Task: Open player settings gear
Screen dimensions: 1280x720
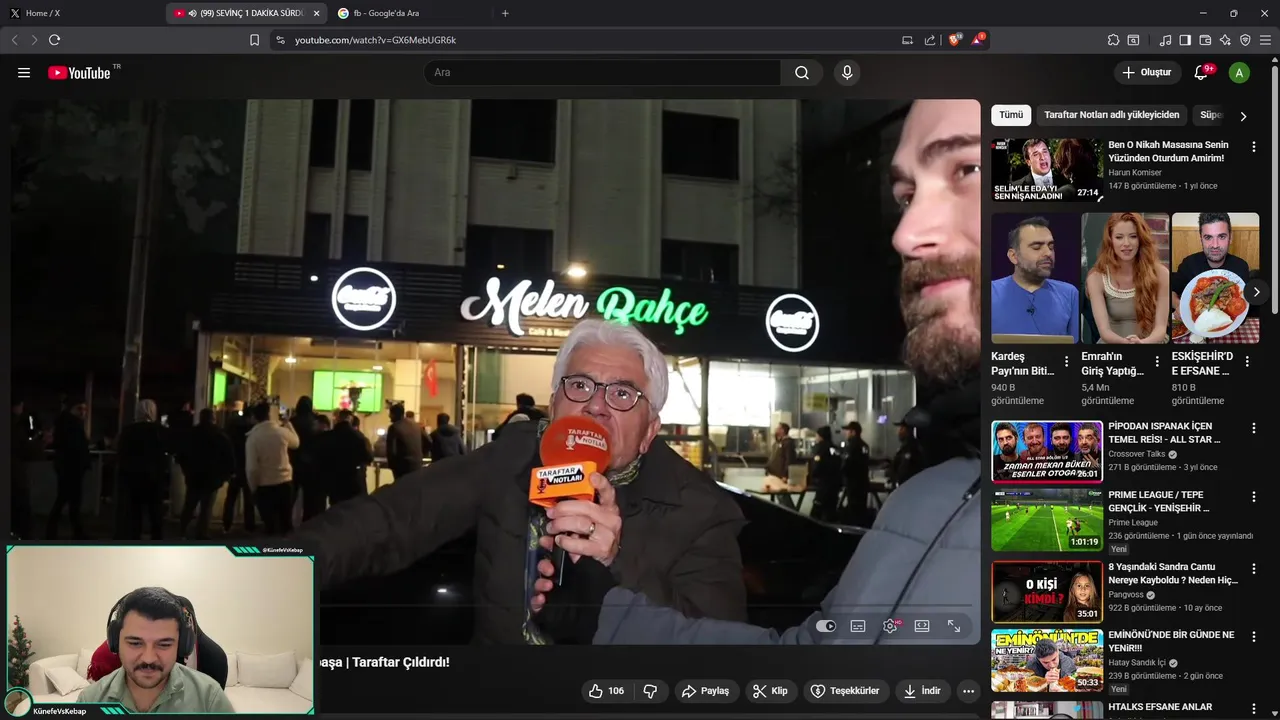Action: tap(890, 626)
